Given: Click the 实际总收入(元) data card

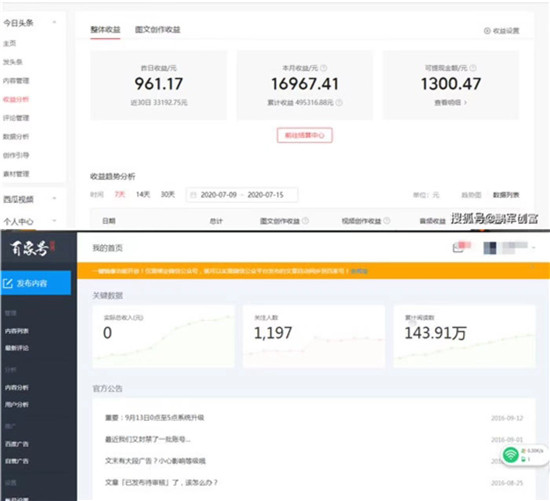Looking at the screenshot, I should click(x=163, y=336).
